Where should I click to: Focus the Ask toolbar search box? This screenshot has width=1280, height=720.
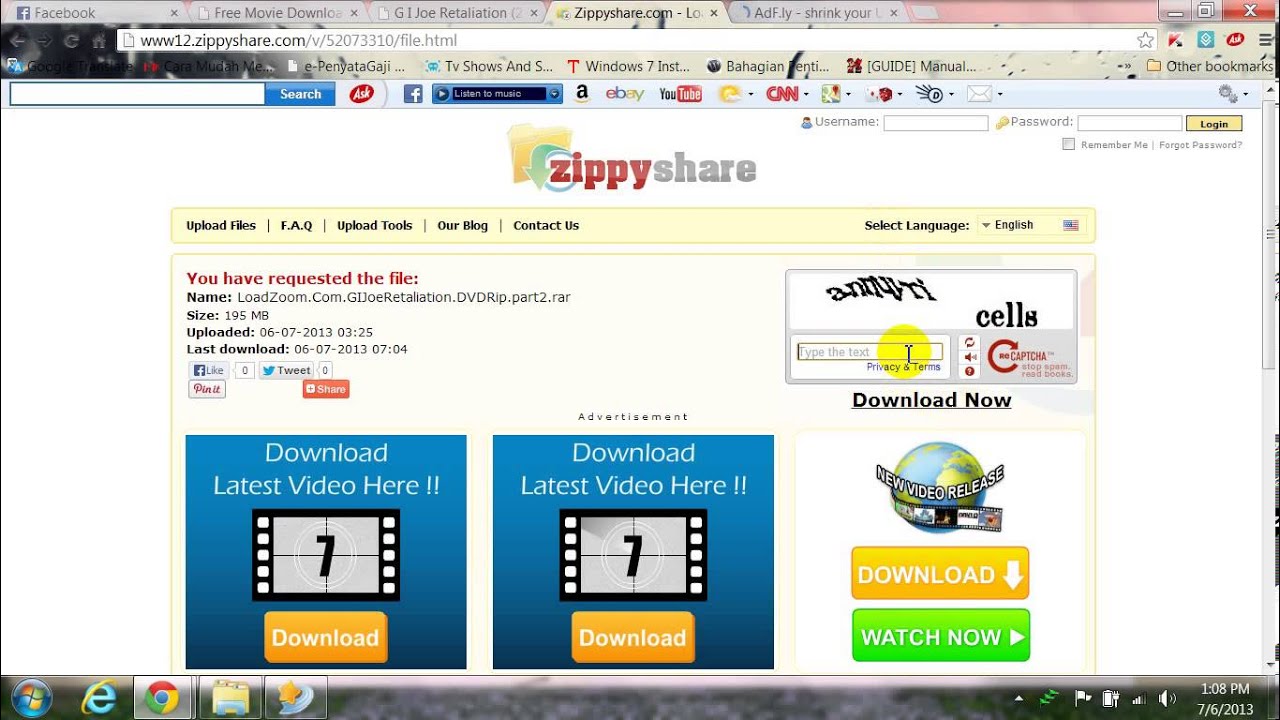[137, 94]
